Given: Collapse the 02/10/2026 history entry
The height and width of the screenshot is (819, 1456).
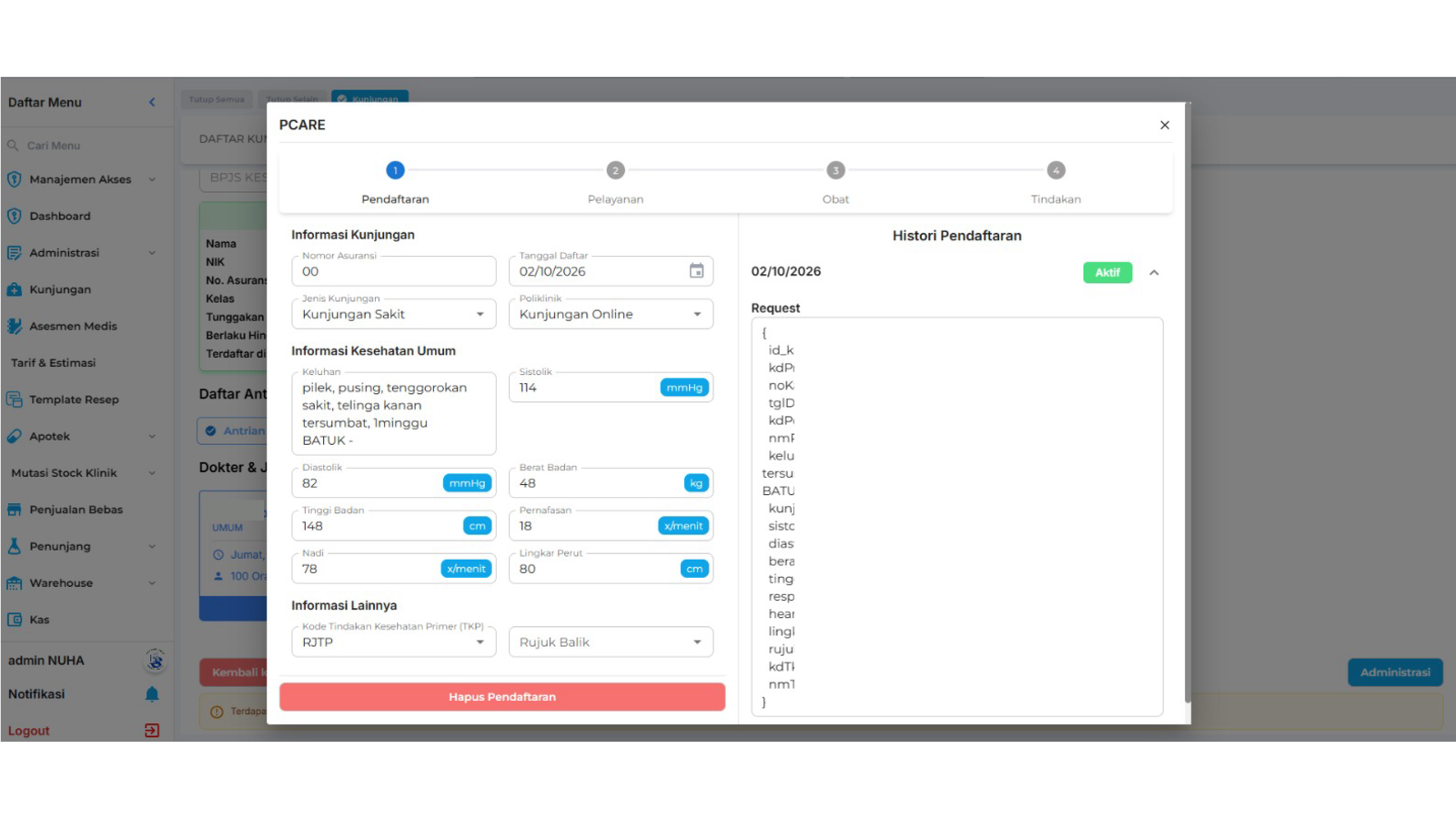Looking at the screenshot, I should pos(1154,272).
